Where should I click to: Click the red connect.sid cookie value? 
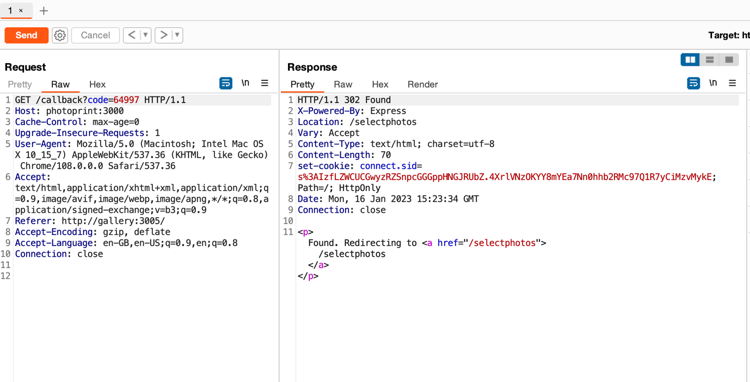point(506,177)
